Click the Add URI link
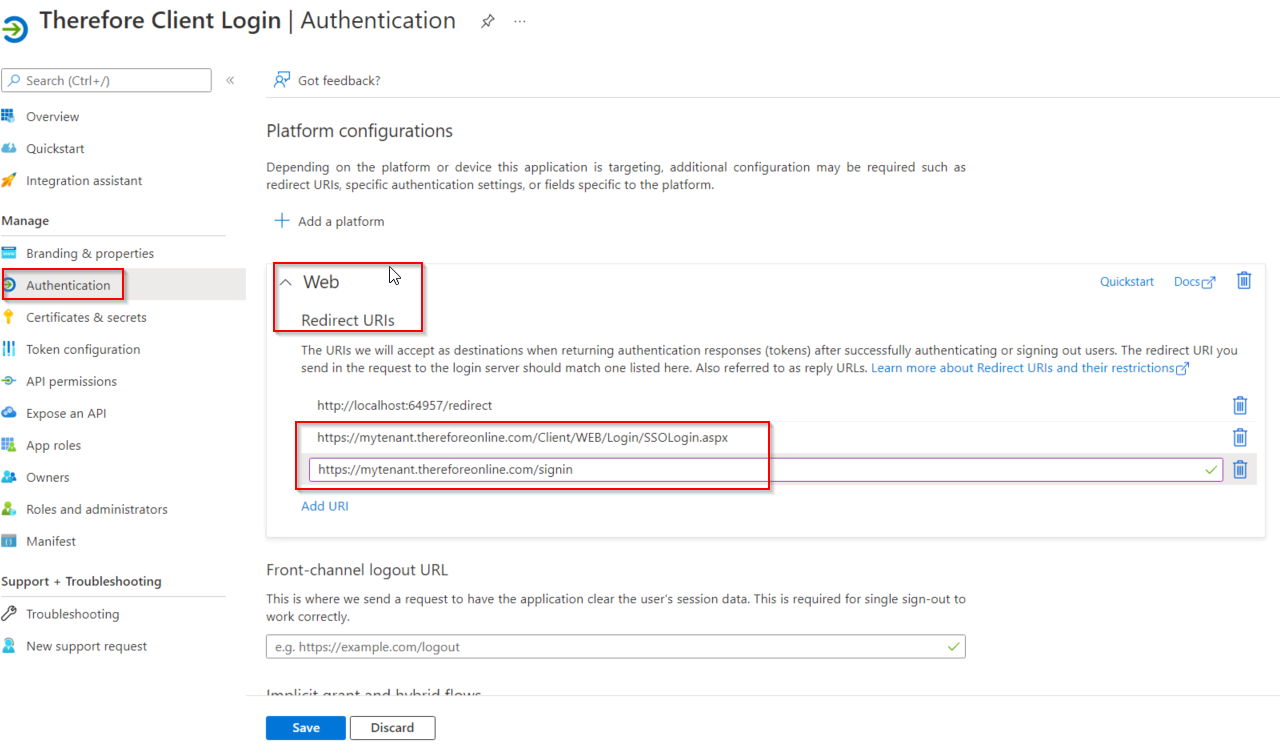The height and width of the screenshot is (753, 1280). 325,506
